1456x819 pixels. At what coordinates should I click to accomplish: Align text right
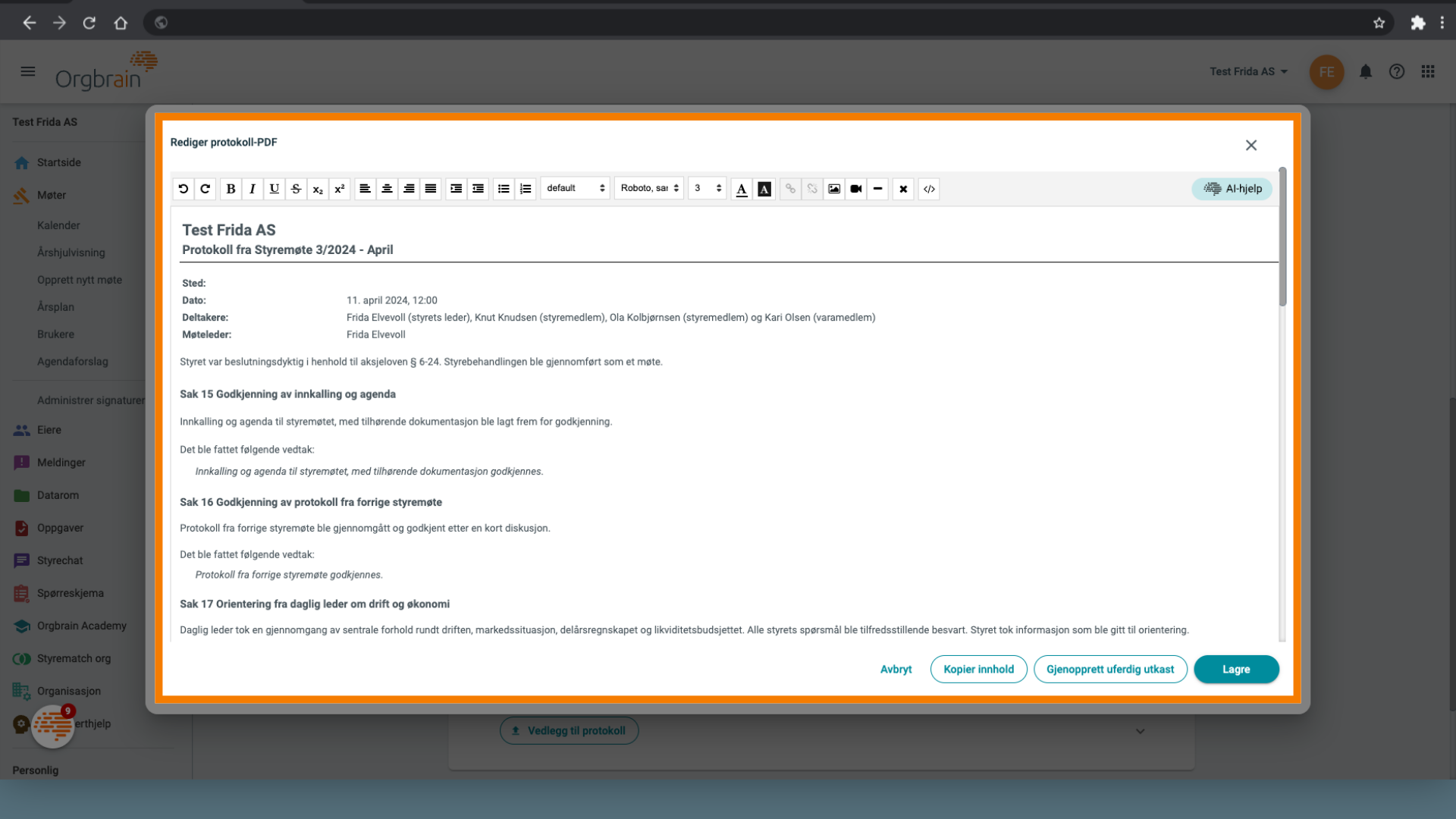(409, 189)
